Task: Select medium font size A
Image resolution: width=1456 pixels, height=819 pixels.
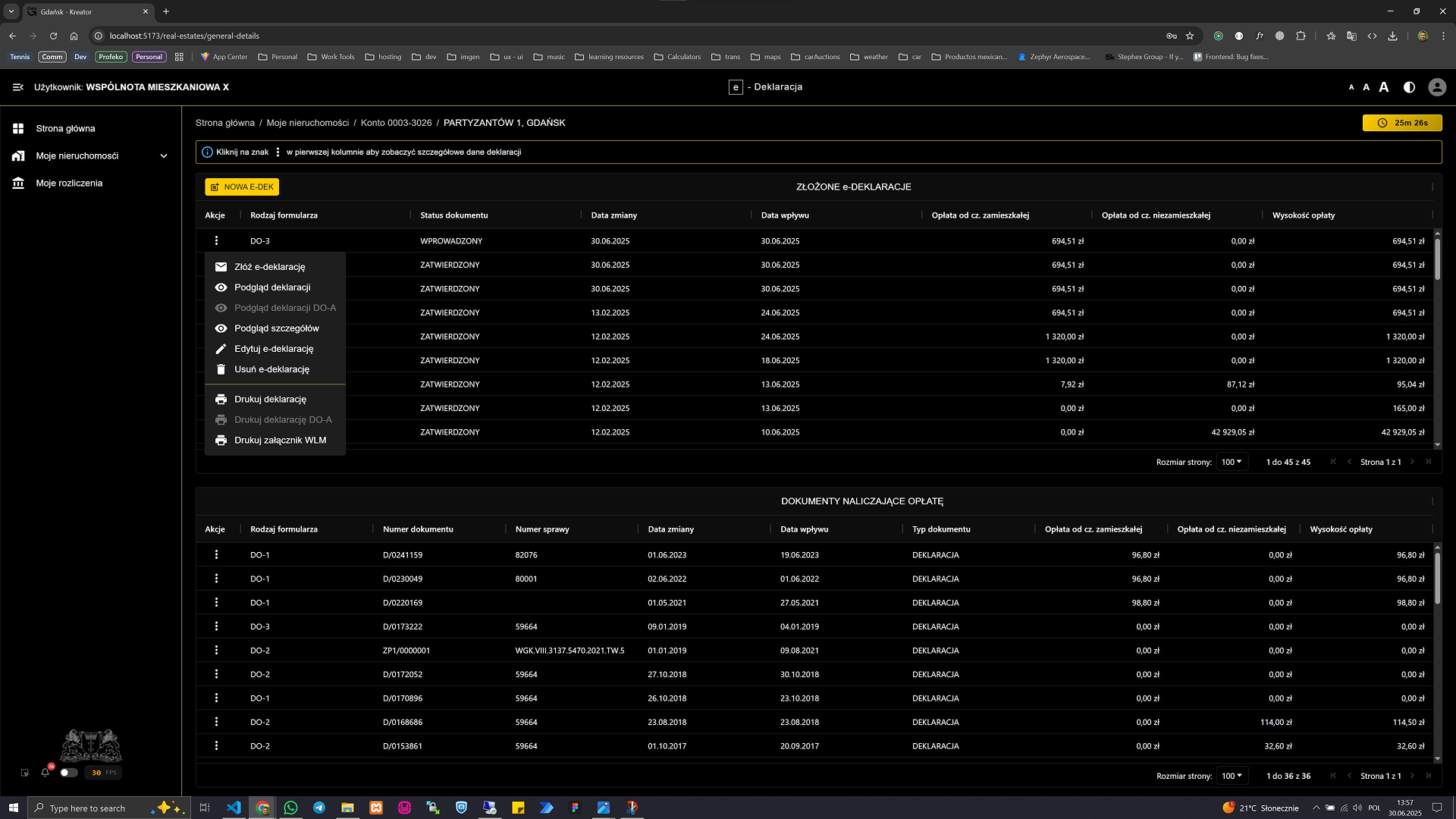Action: (x=1367, y=87)
